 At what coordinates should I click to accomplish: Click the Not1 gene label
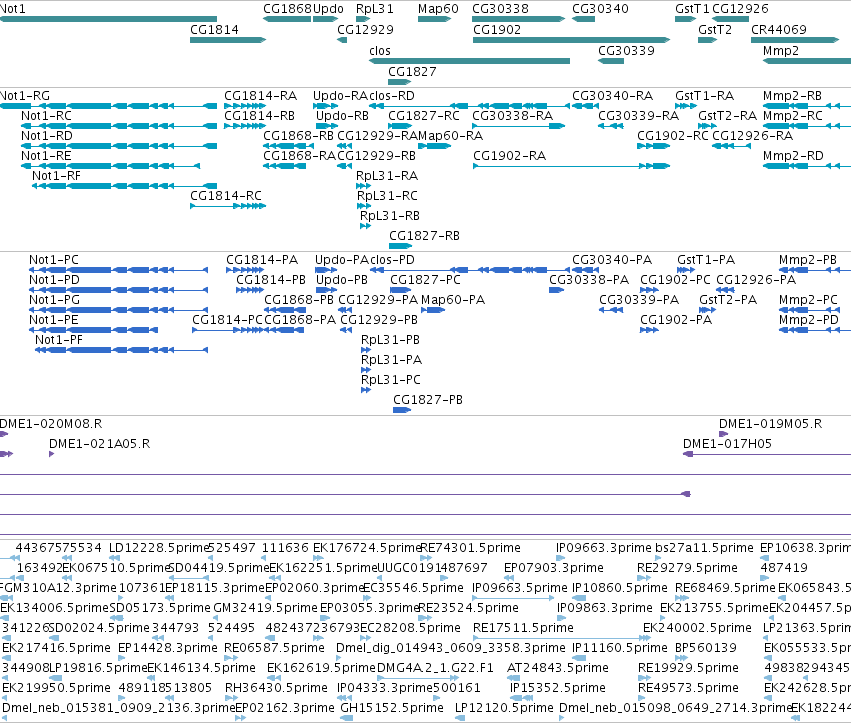(x=12, y=9)
